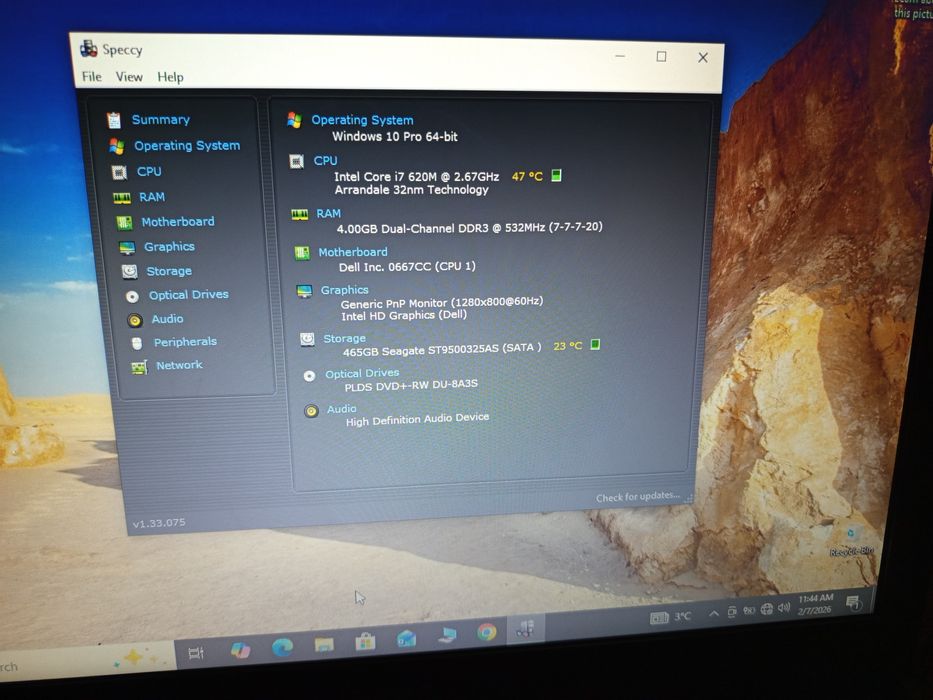Click "PLDS DVD+-RW DU-8A3S" text
933x700 pixels.
(411, 385)
